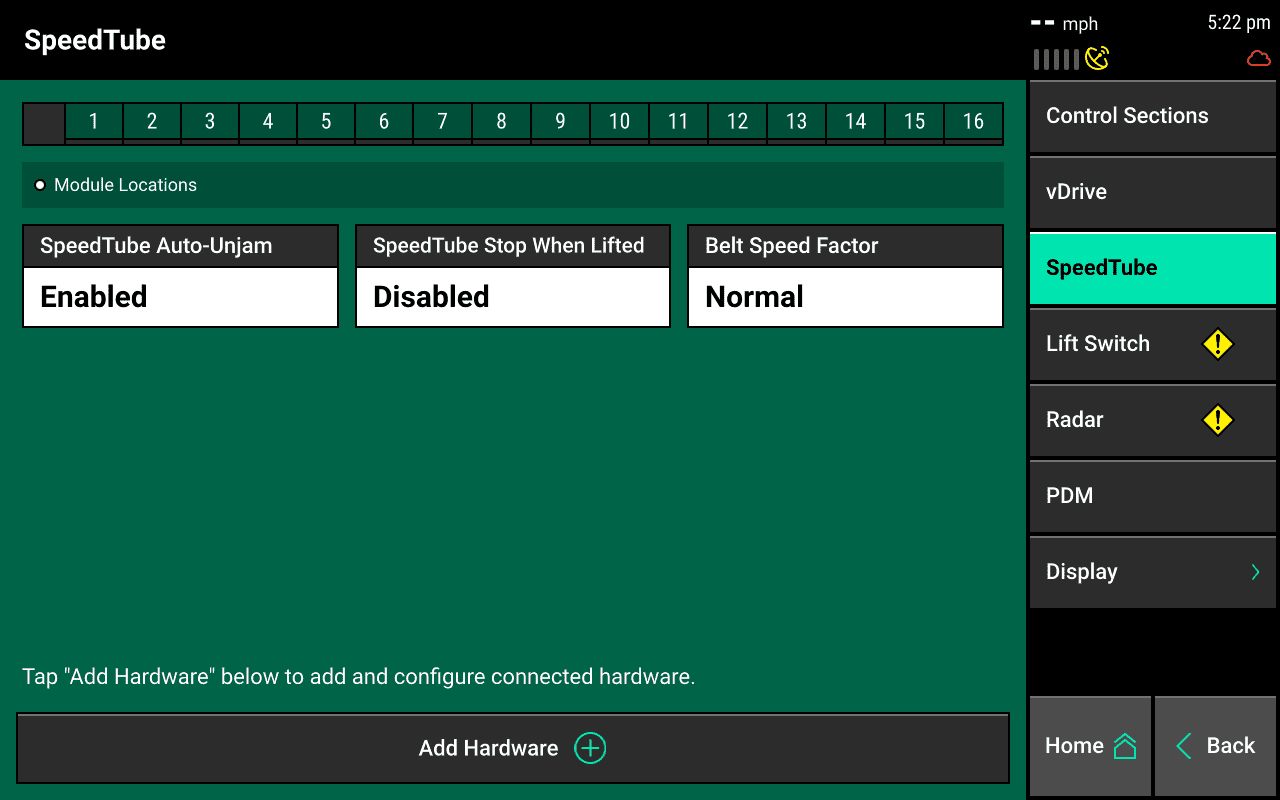
Task: Click the mph speed readout
Action: point(1065,23)
